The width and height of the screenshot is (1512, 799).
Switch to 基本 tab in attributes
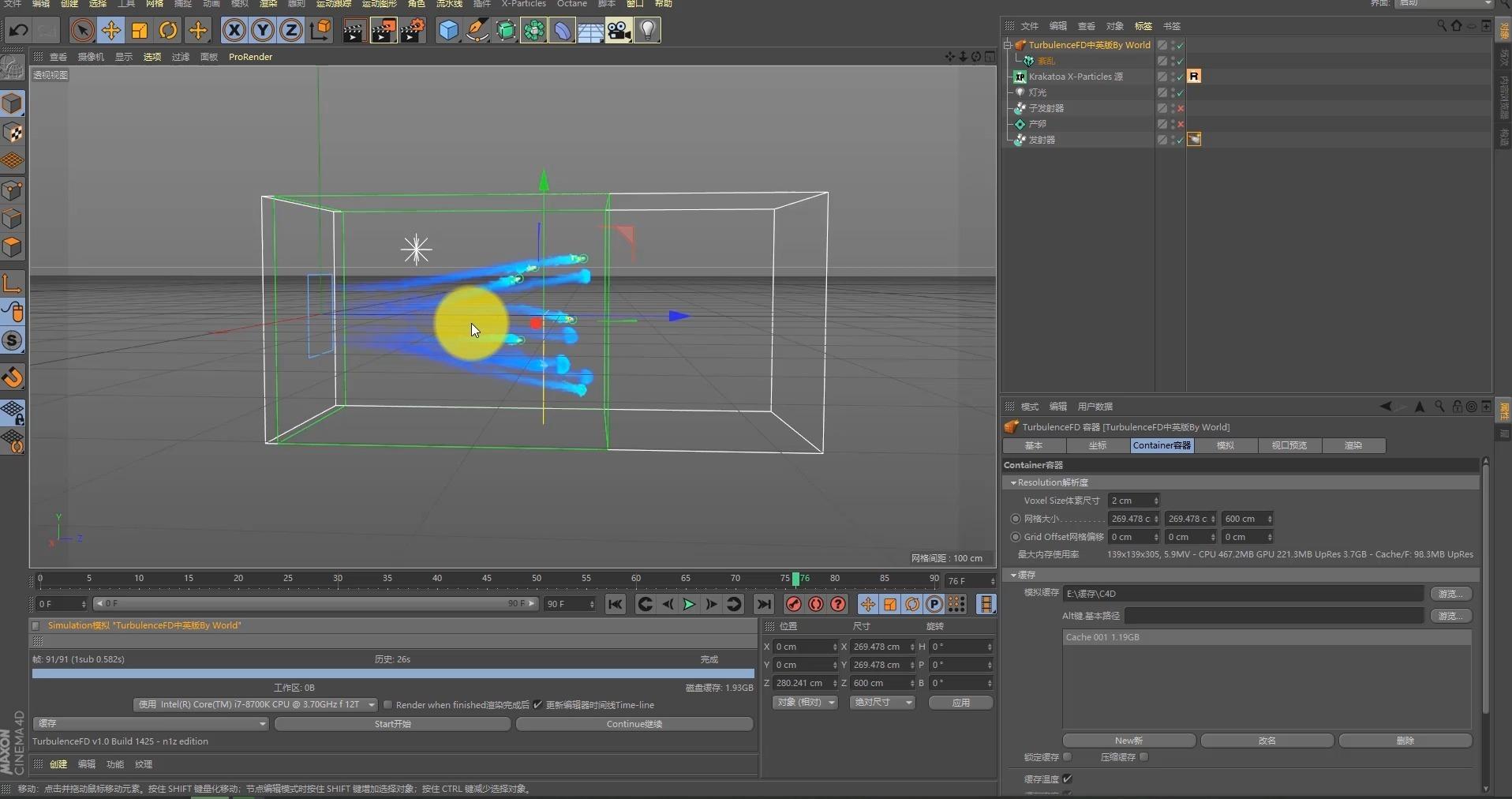pyautogui.click(x=1034, y=445)
